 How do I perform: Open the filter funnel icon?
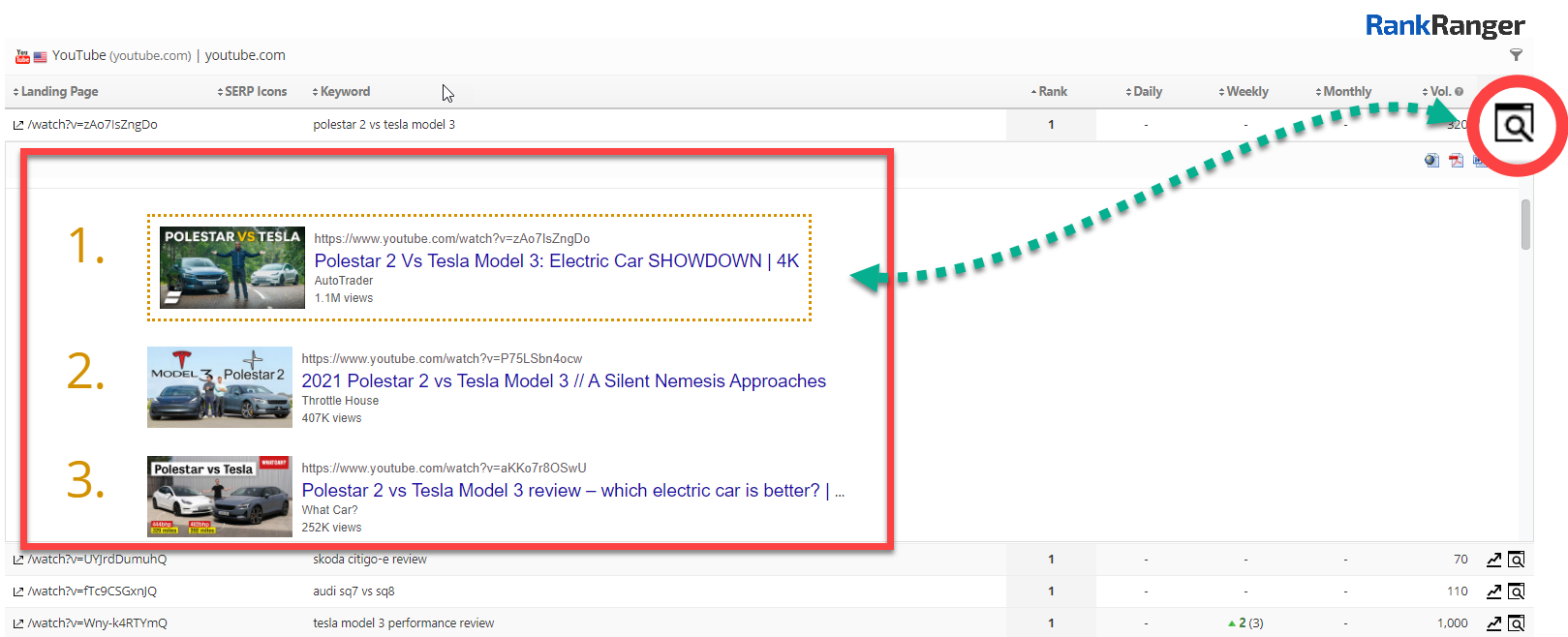point(1516,55)
